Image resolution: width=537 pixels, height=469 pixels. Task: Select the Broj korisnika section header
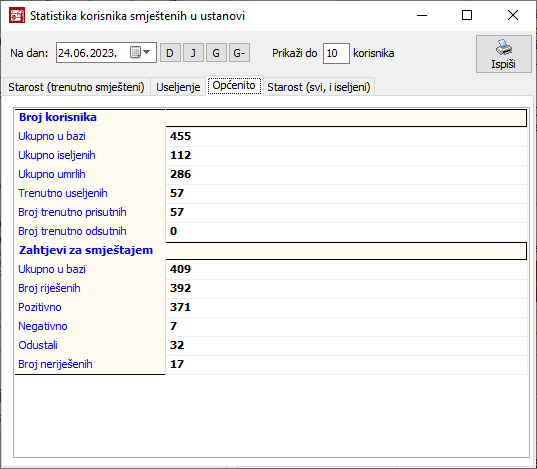[x=271, y=118]
